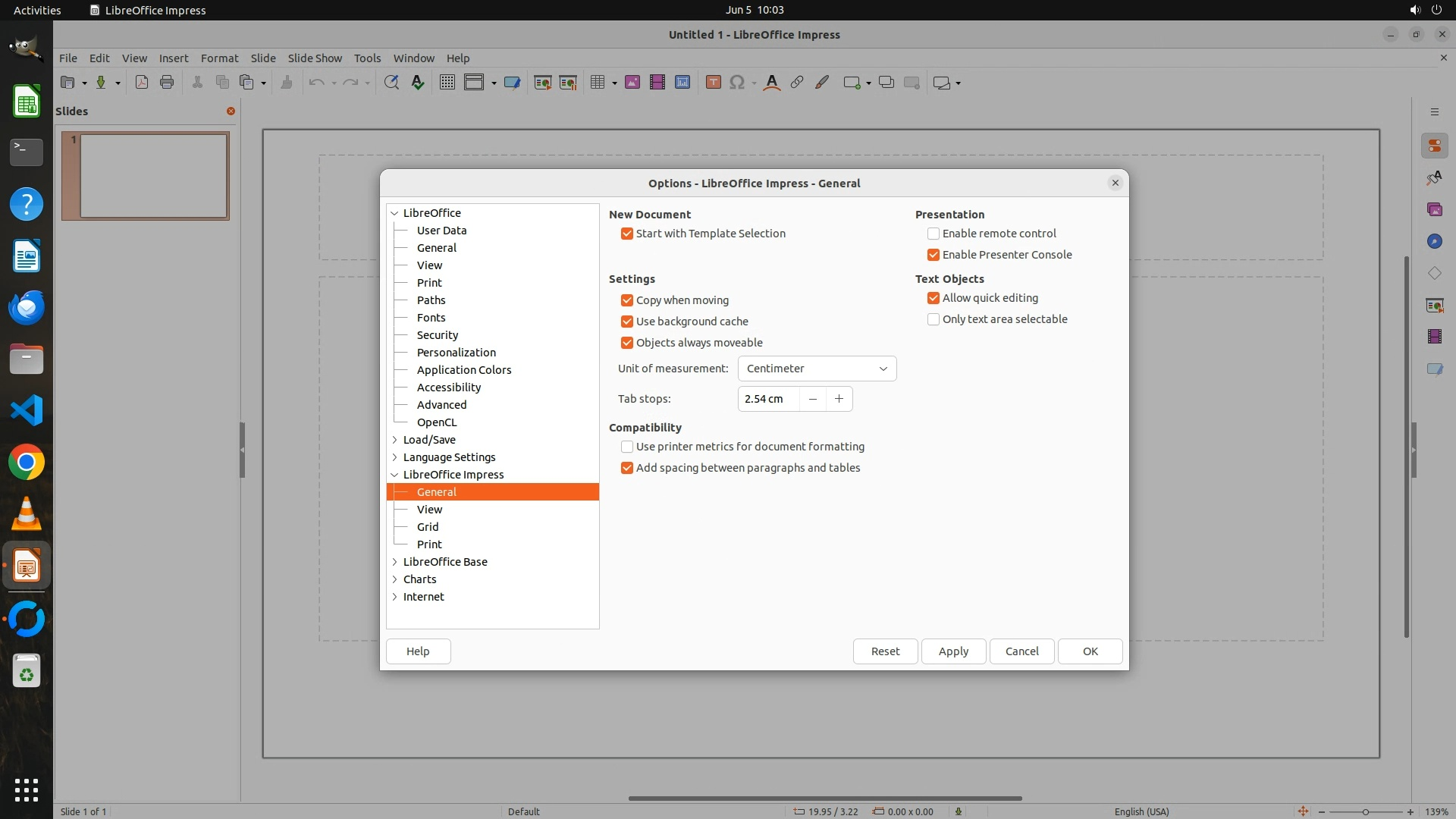Open the sidebar Navigator icon
This screenshot has width=1456, height=819.
pyautogui.click(x=1434, y=241)
